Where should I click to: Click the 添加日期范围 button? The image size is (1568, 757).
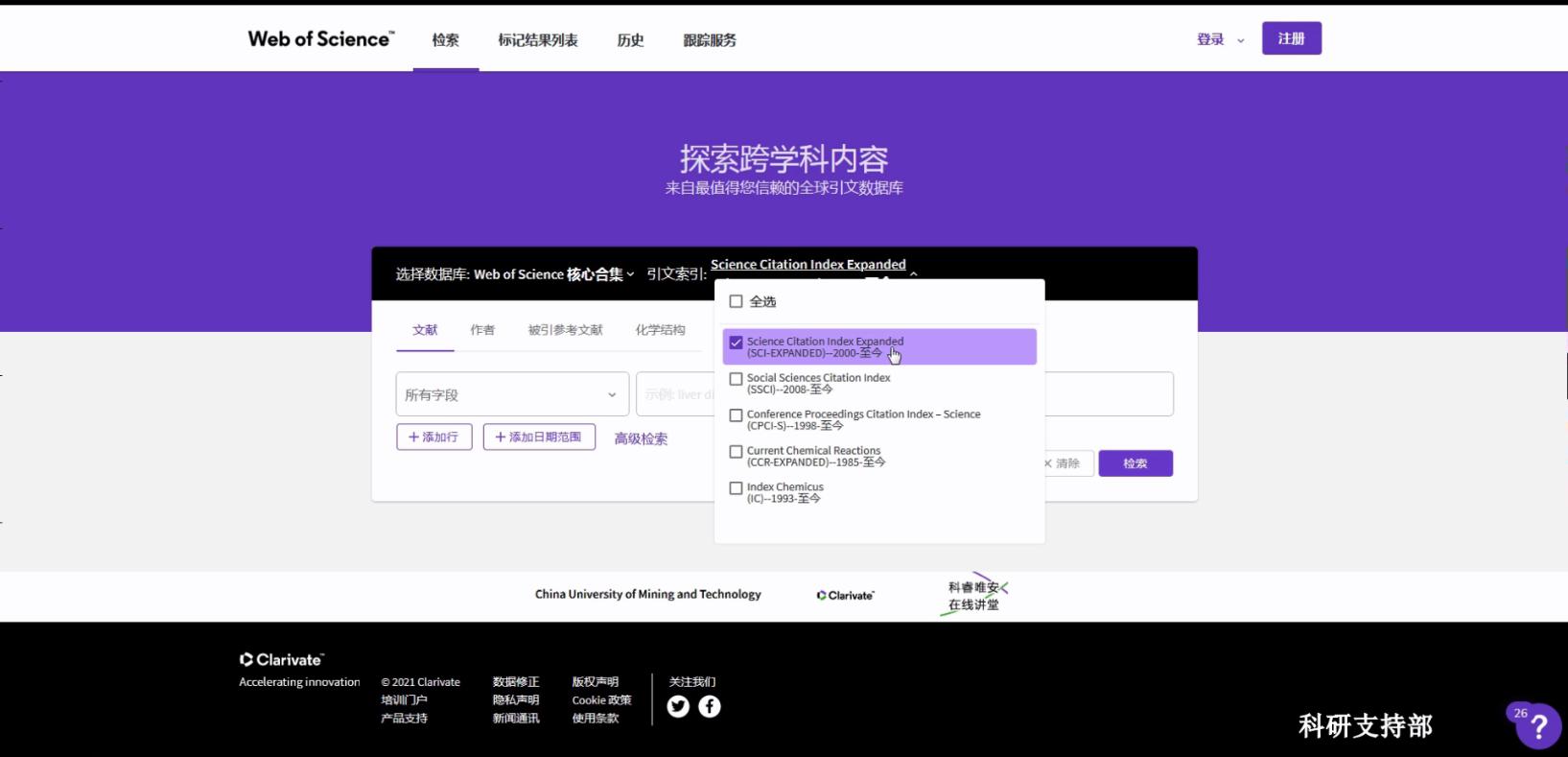[x=539, y=438]
